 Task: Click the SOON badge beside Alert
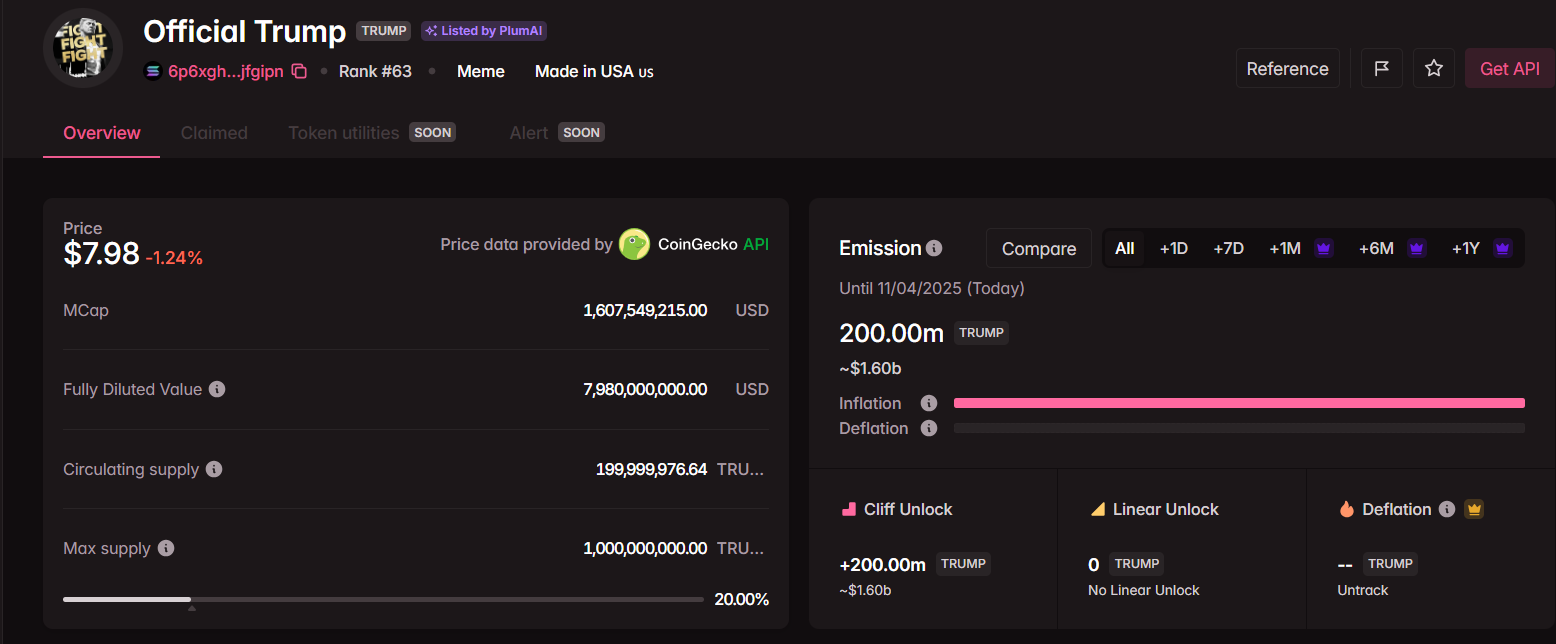581,132
